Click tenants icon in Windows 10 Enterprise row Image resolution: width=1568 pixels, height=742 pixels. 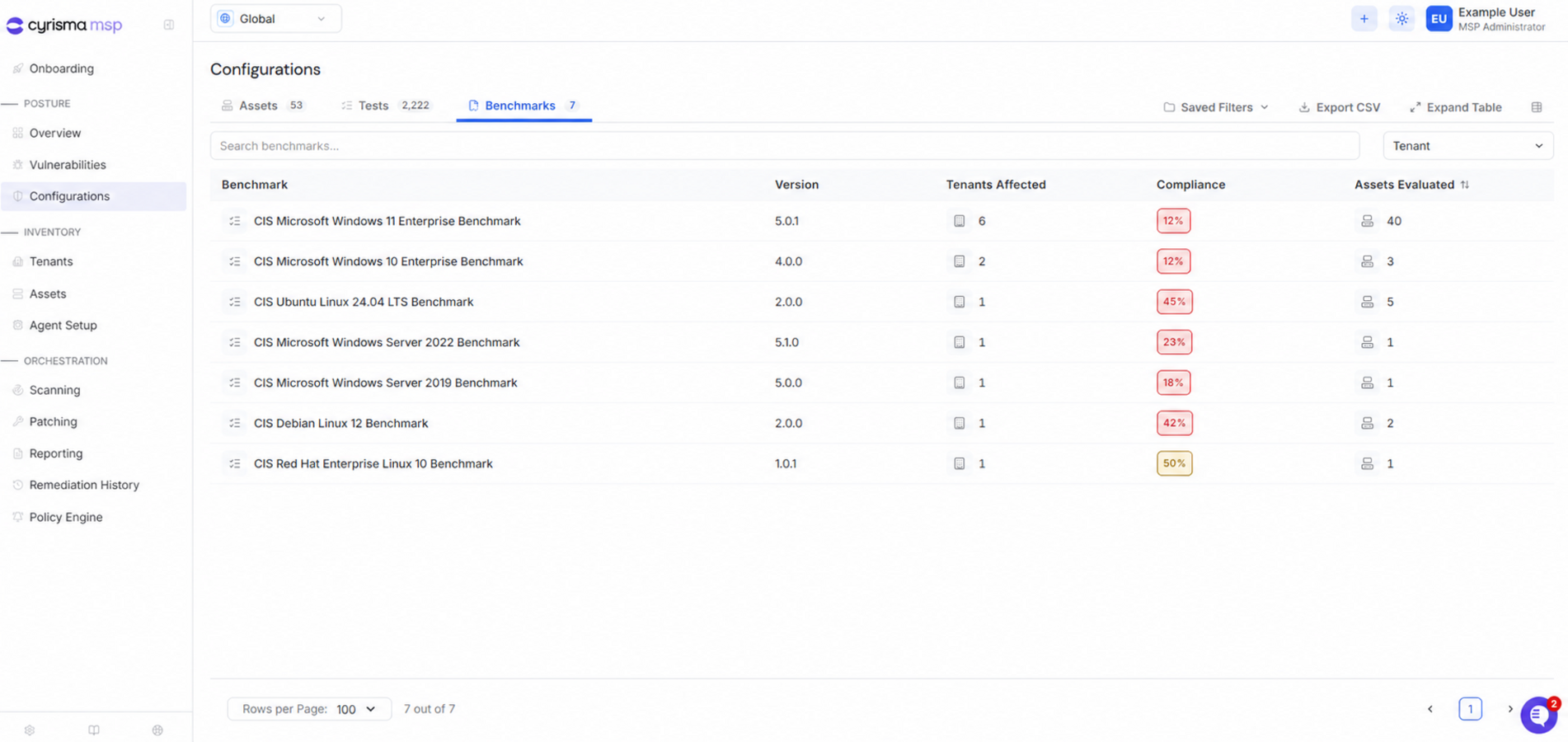959,261
